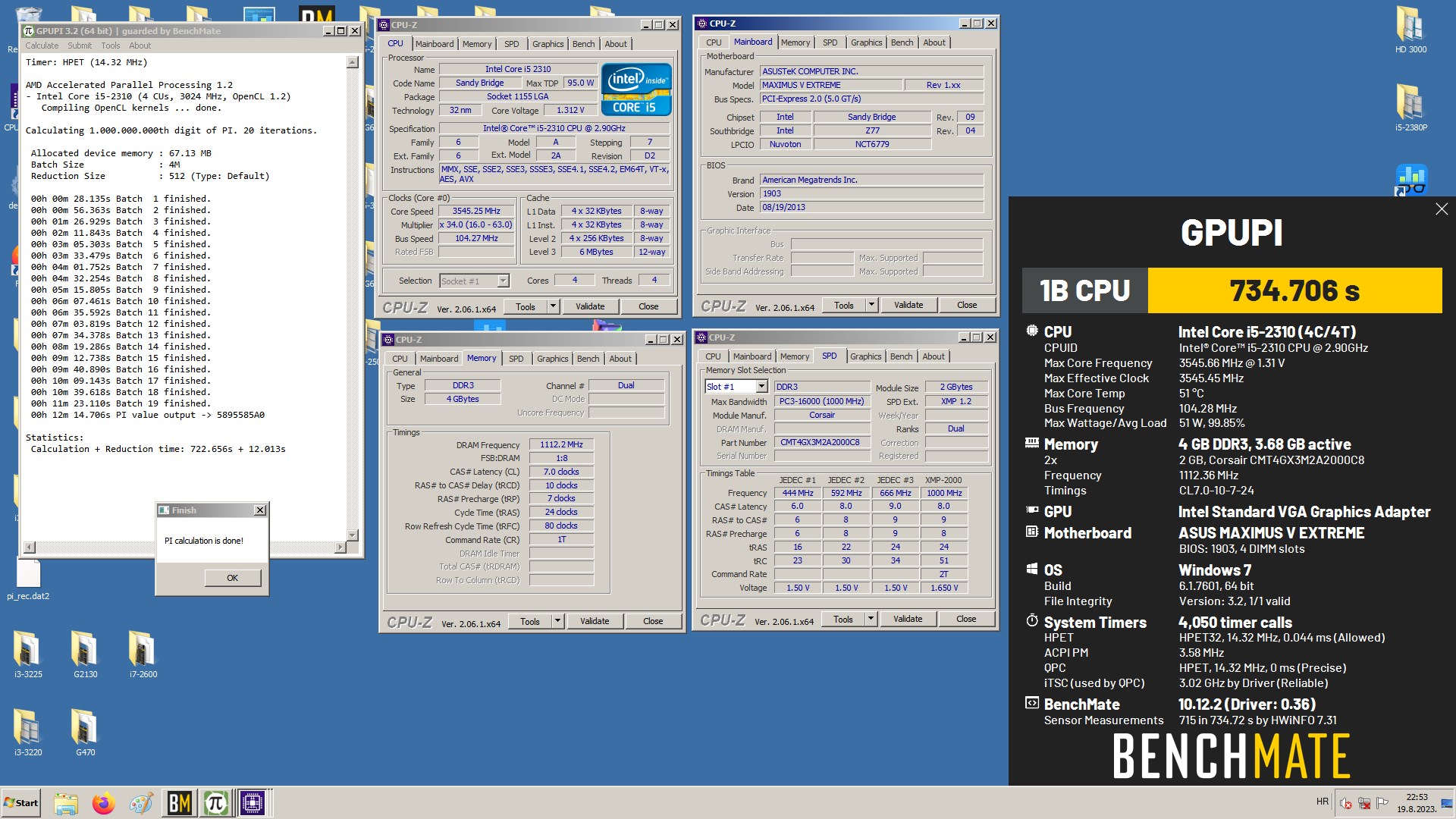
Task: Open About tab in Memory CPU-Z window
Action: pyautogui.click(x=620, y=359)
